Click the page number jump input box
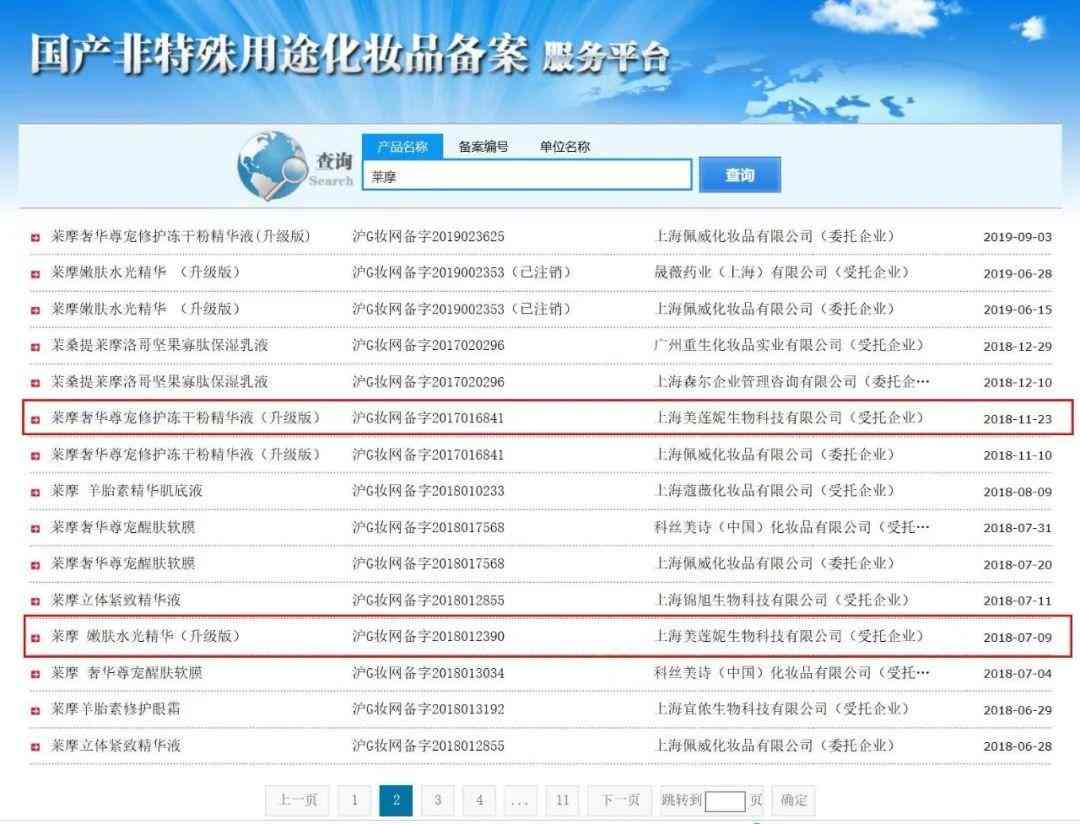The height and width of the screenshot is (824, 1080). [725, 801]
